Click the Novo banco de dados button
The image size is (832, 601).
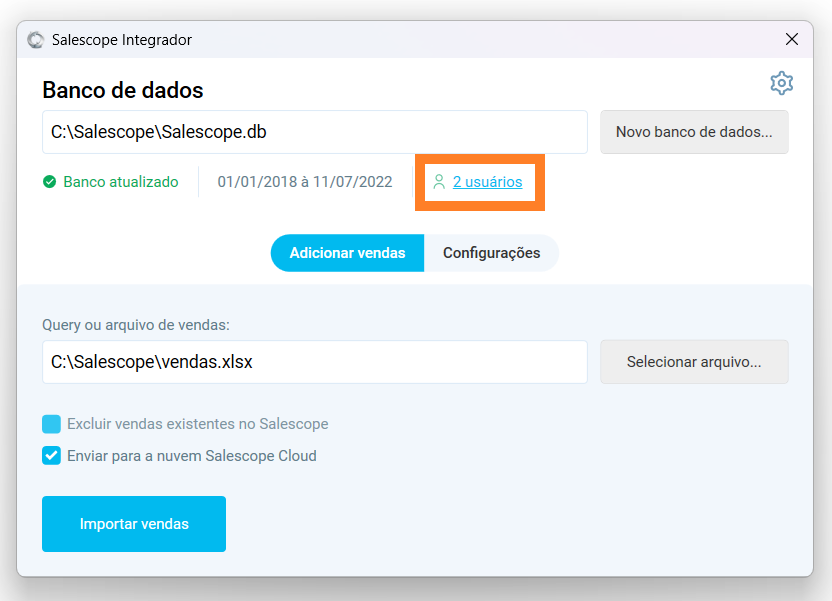point(694,132)
